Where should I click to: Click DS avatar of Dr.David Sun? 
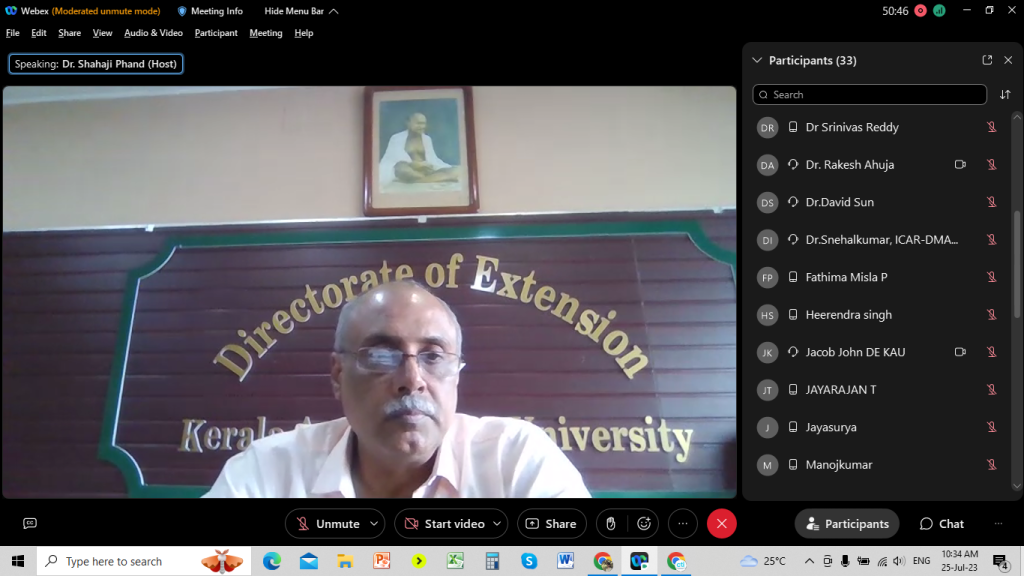click(767, 202)
